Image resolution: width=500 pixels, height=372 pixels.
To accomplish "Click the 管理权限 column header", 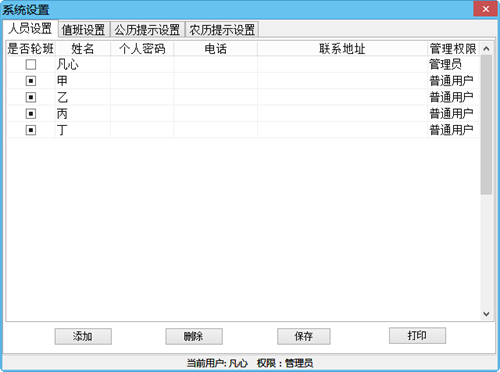I will pos(453,49).
